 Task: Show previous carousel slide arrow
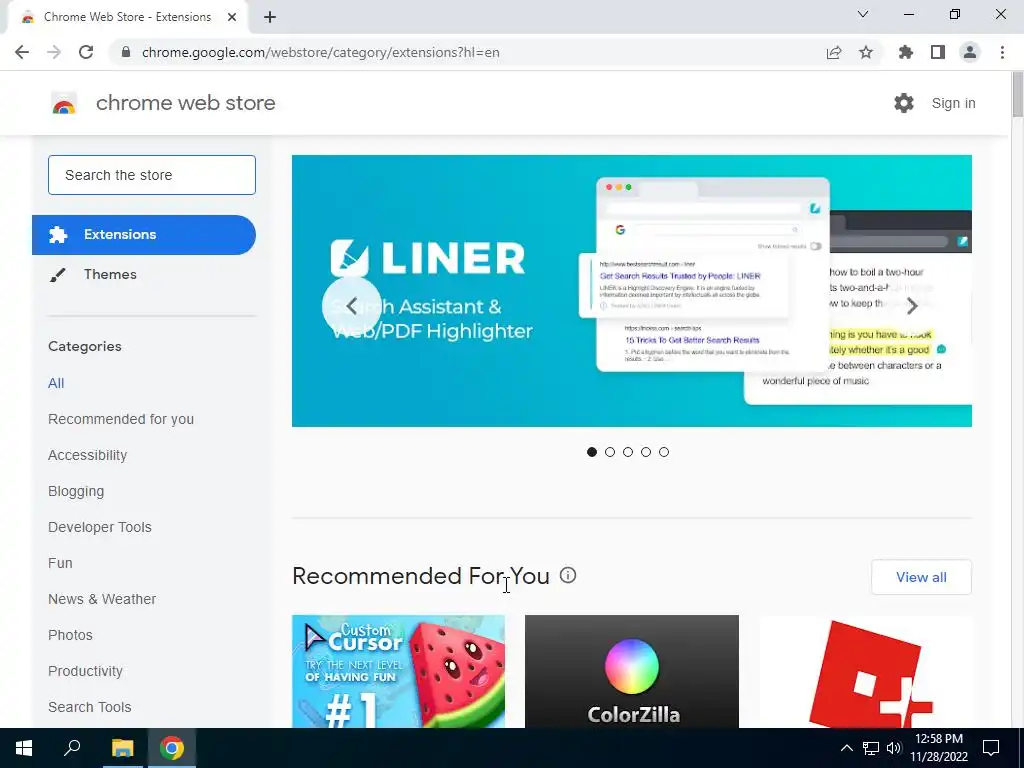351,306
